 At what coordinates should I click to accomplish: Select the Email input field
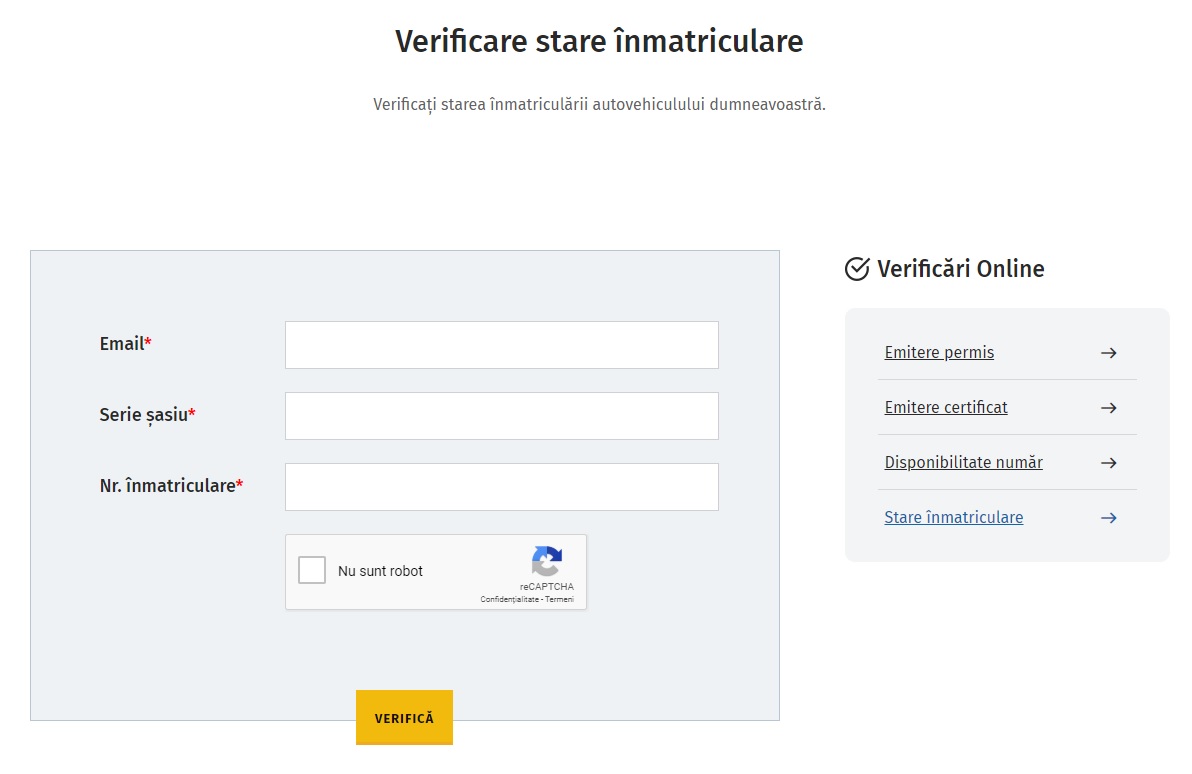click(x=501, y=344)
